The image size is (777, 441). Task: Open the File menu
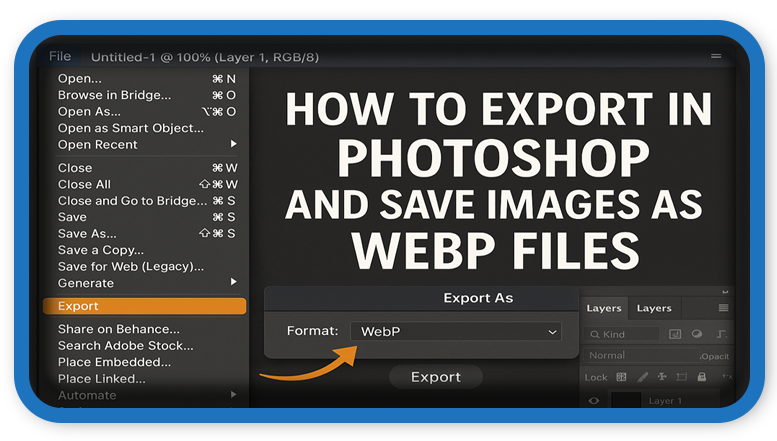60,56
